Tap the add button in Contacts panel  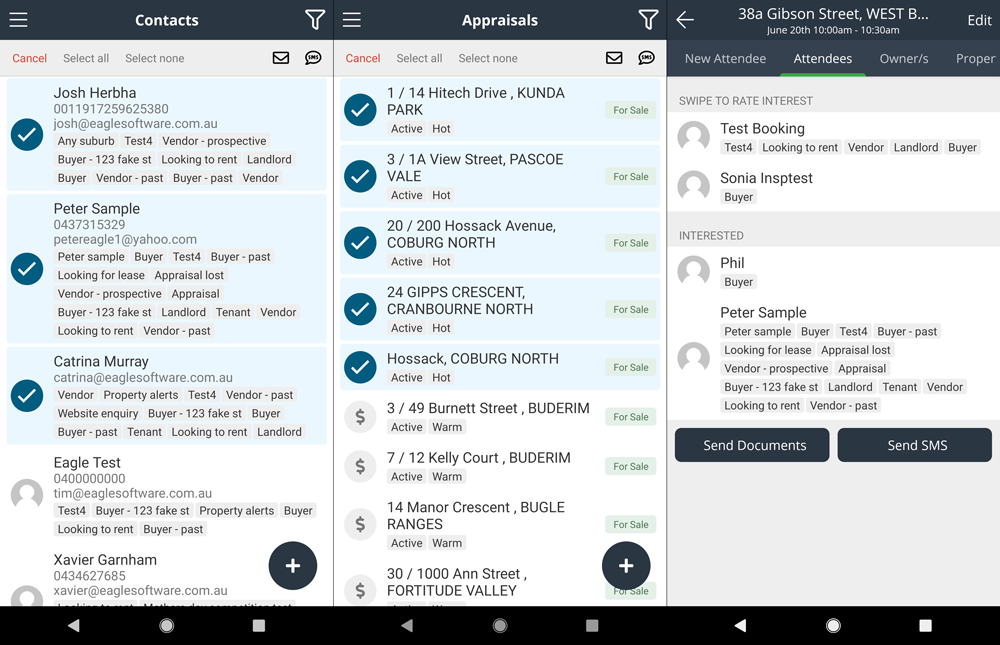click(x=293, y=566)
